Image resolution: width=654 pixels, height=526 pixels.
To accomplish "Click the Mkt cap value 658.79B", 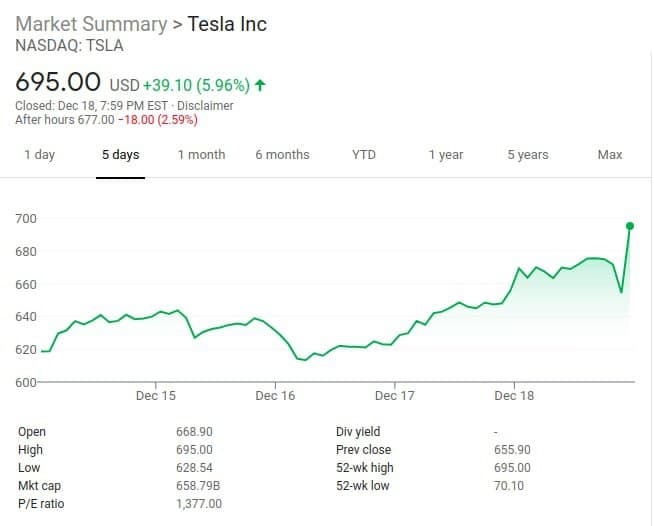I will click(x=198, y=486).
